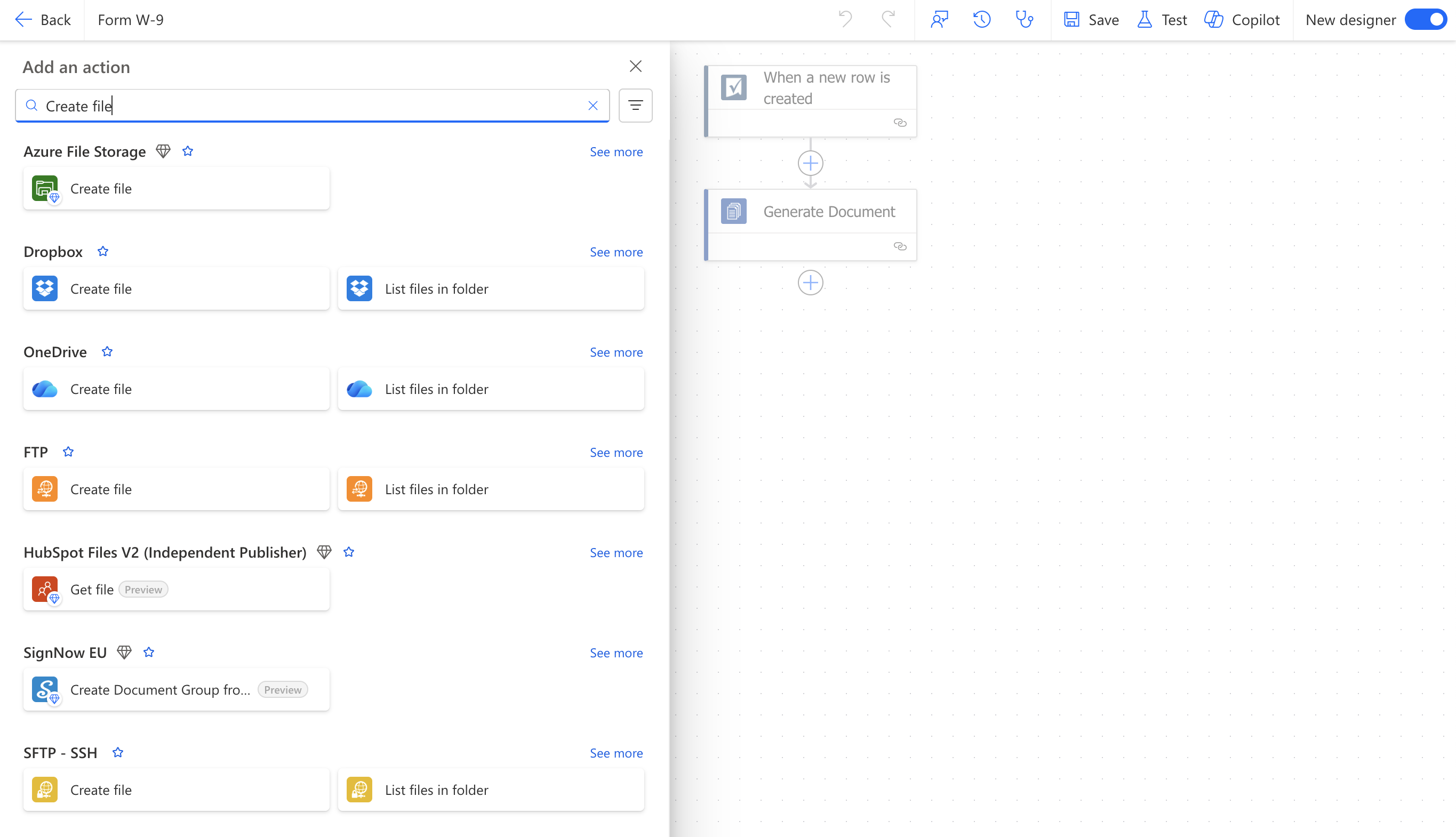The width and height of the screenshot is (1456, 837).
Task: Click the Form W-9 flow title
Action: pyautogui.click(x=131, y=20)
